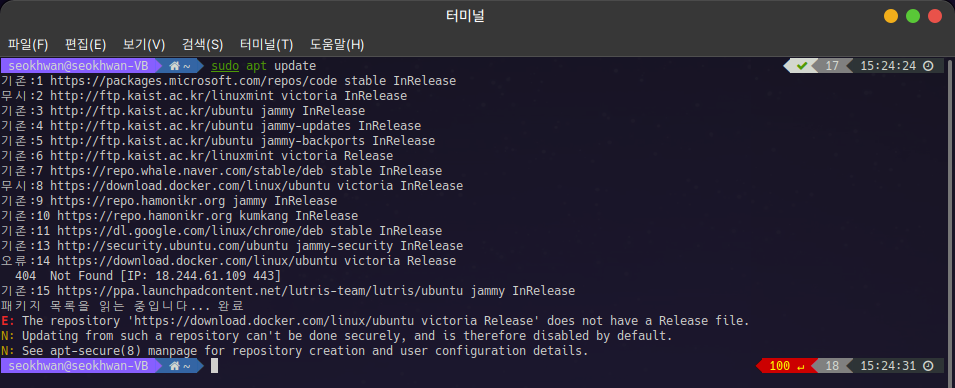Click bottom prompt 'seokhwan@seokhwan-VB' segment
955x388 pixels.
[x=78, y=366]
